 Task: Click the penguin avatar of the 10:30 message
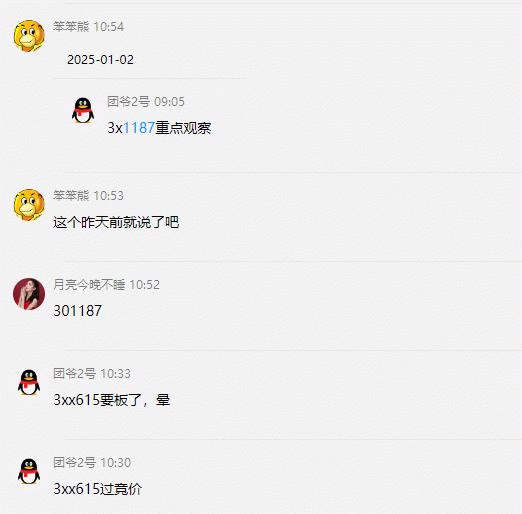coord(29,471)
